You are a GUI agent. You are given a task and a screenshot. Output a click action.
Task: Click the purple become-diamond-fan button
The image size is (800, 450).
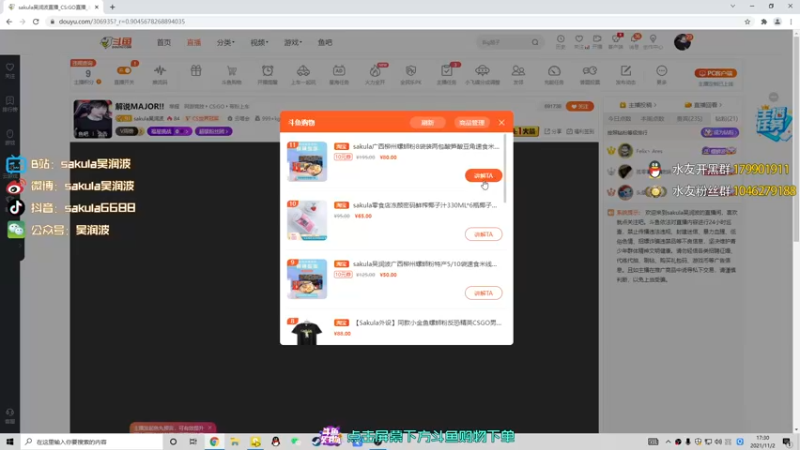tap(720, 133)
